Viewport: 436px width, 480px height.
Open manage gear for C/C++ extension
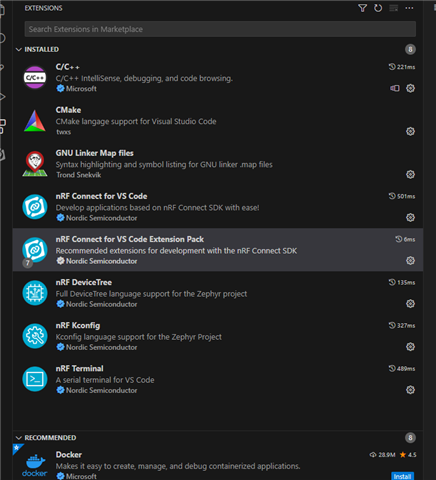410,88
